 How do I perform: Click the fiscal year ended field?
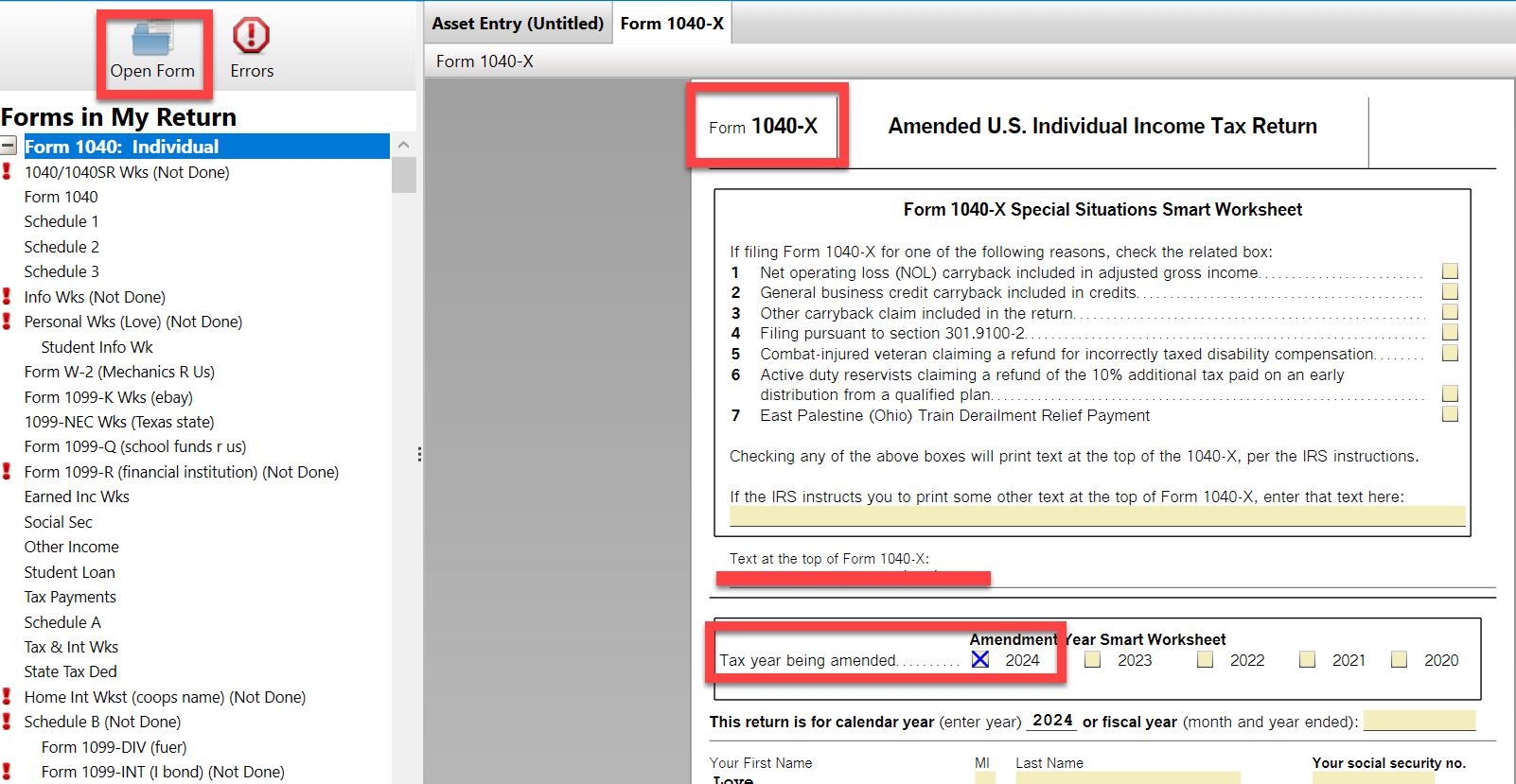pos(1419,721)
